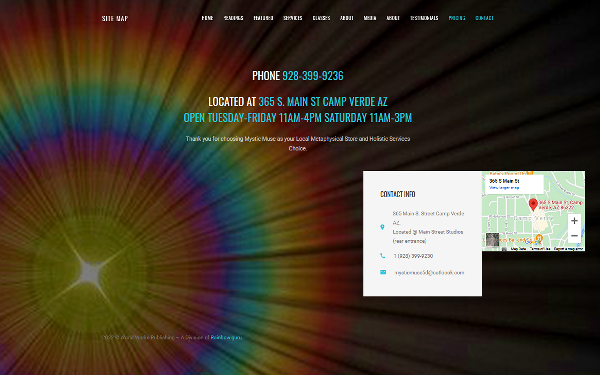Switch to satellite view thumbnail on map
600x375 pixels.
pyautogui.click(x=492, y=240)
